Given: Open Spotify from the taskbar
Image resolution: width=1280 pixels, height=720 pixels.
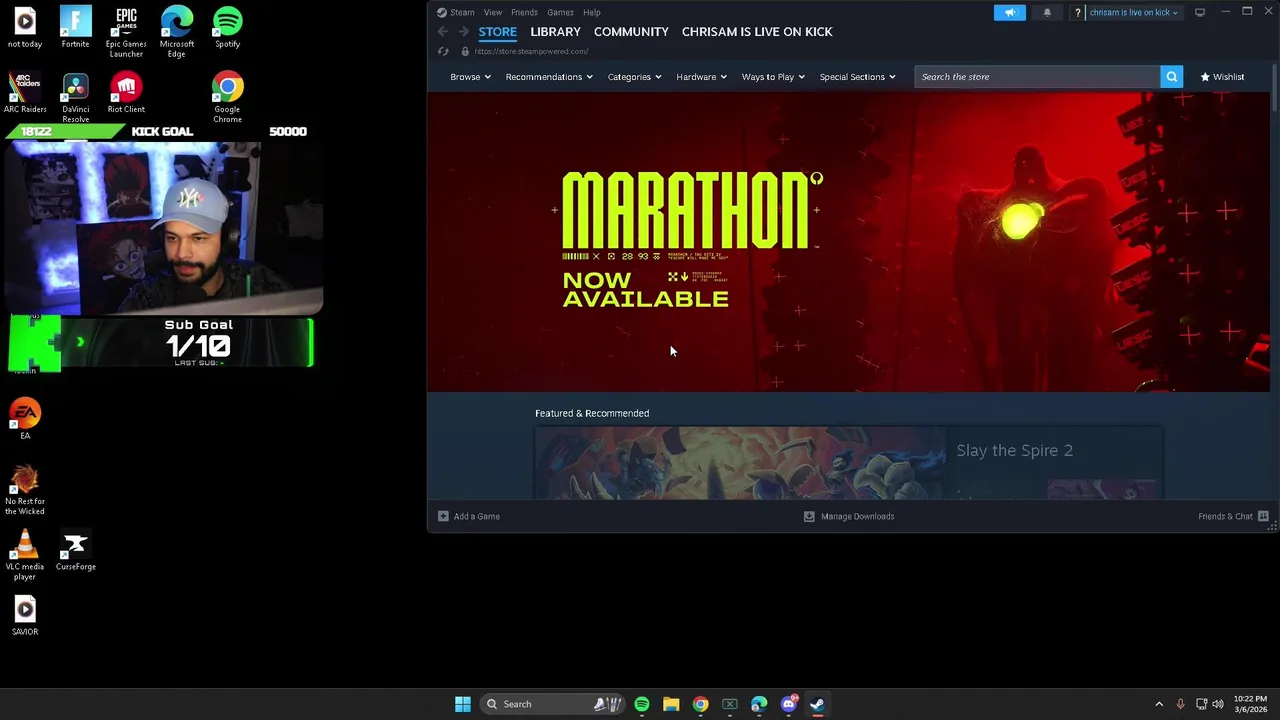Looking at the screenshot, I should pyautogui.click(x=641, y=704).
